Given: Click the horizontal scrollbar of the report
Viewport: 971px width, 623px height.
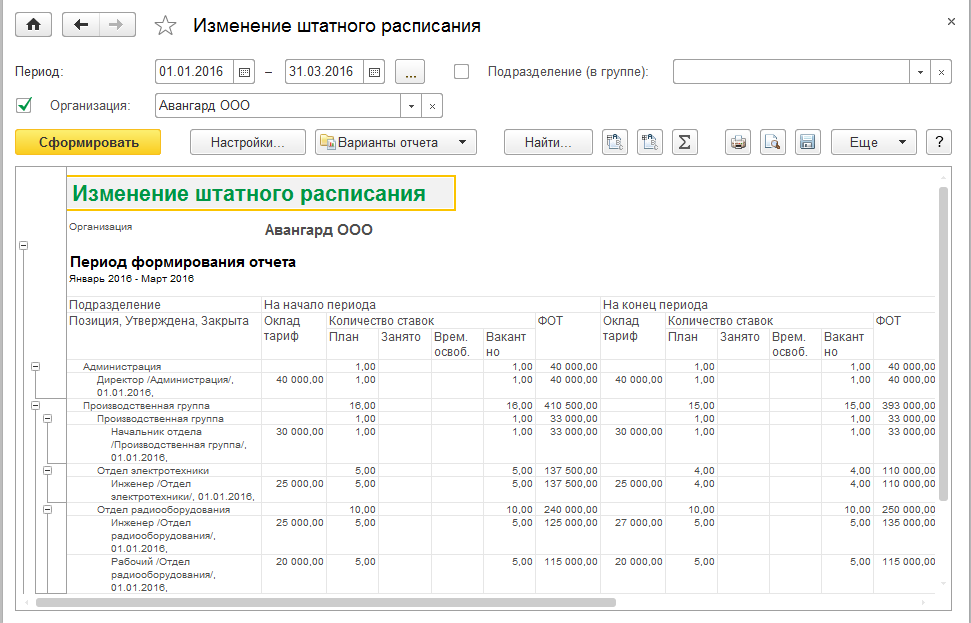Looking at the screenshot, I should [x=325, y=602].
